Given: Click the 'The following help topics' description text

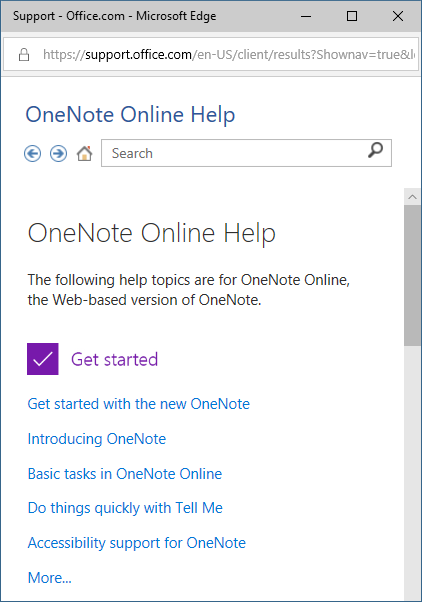Looking at the screenshot, I should pyautogui.click(x=189, y=290).
